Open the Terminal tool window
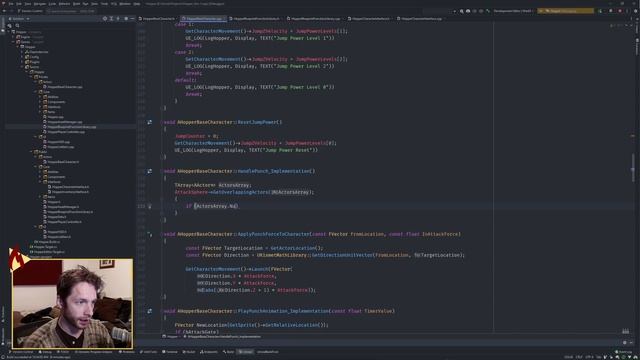Screen dimensions: 640x360 tap(170, 352)
